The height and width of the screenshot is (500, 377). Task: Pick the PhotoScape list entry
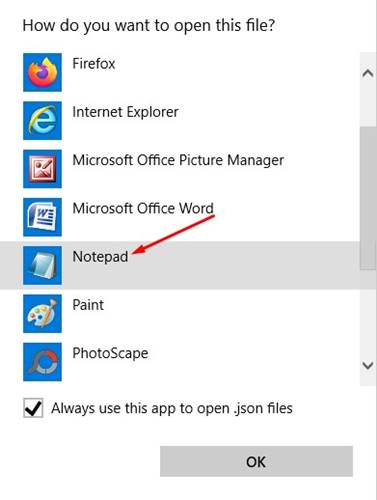(180, 362)
